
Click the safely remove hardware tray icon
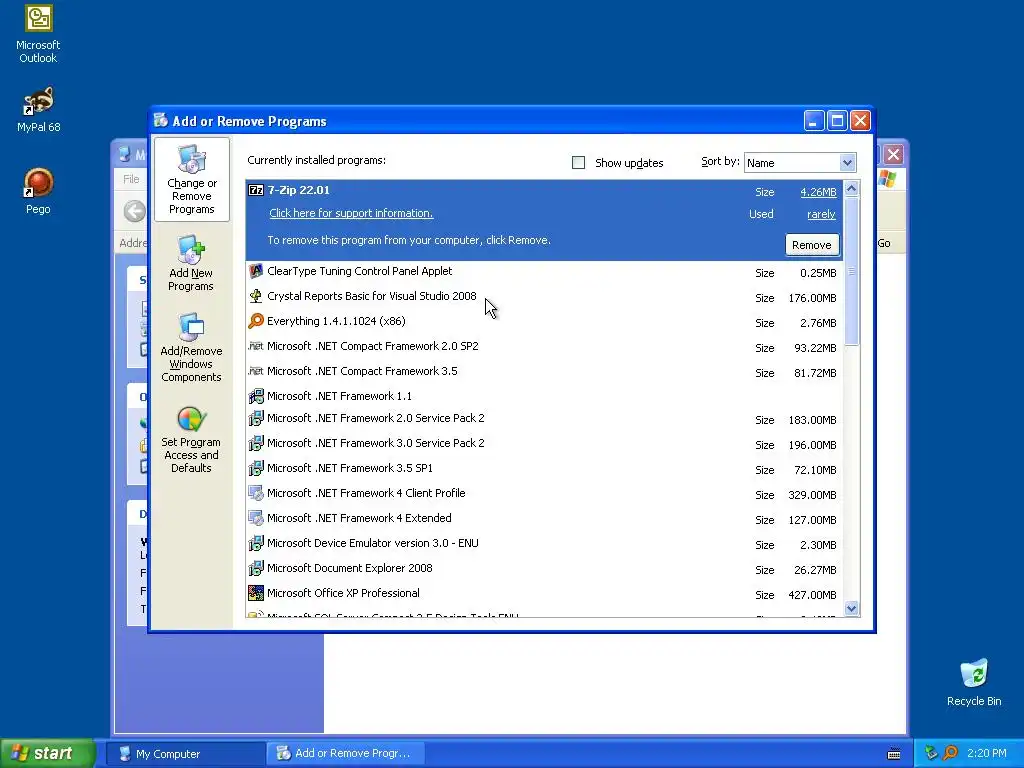coord(931,753)
